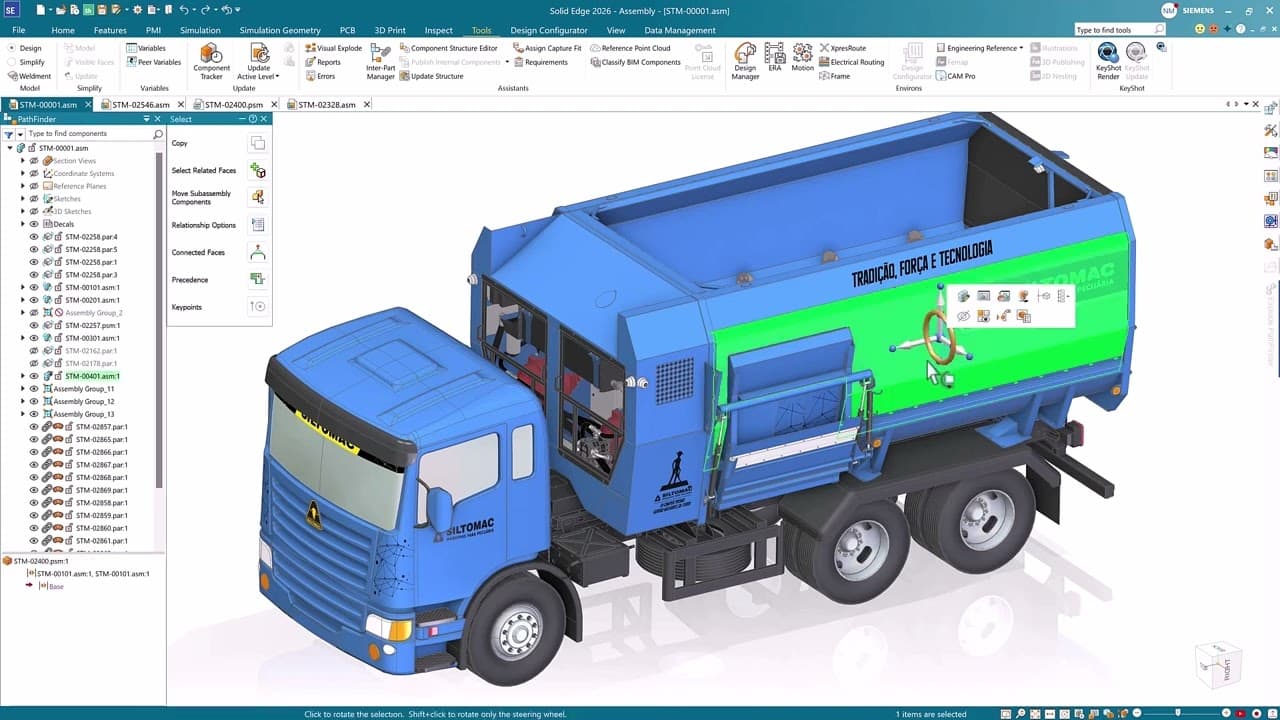Screen dimensions: 1280x720
Task: Click the Precedence icon in Select panel
Action: click(258, 280)
